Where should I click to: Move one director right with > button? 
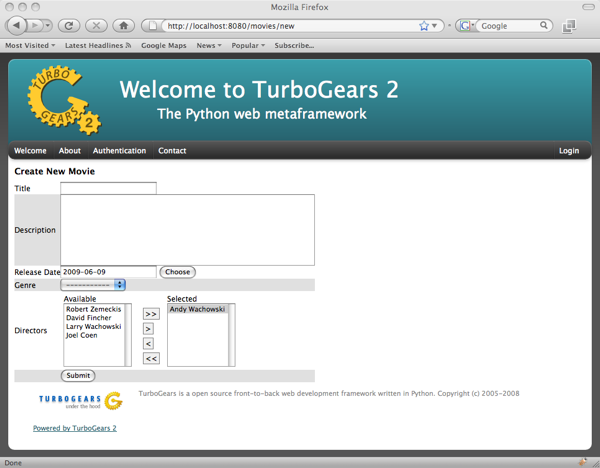coord(148,329)
